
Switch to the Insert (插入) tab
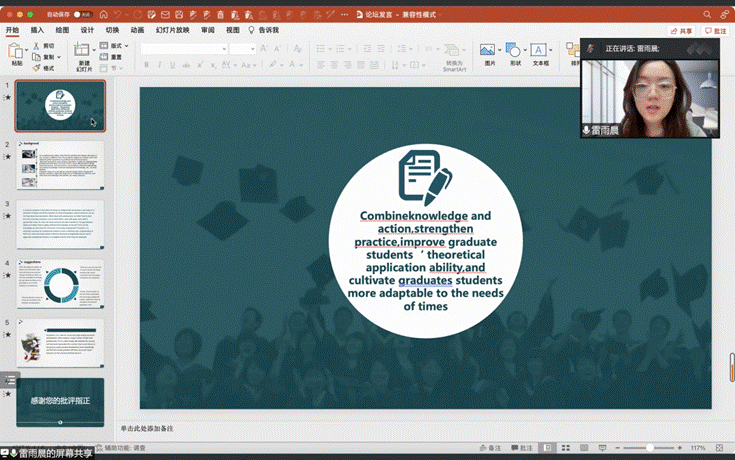(37, 30)
